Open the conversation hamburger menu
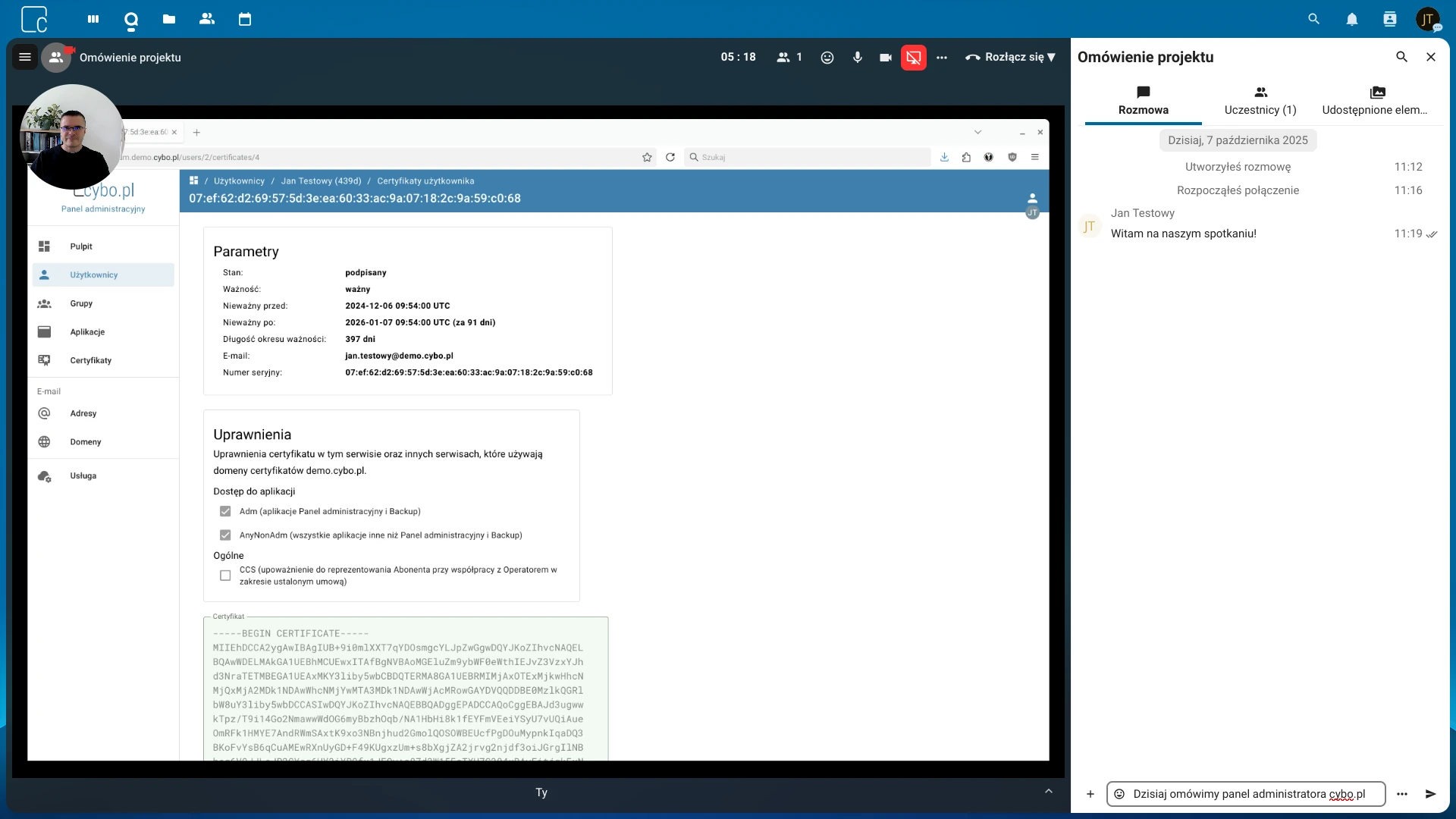The width and height of the screenshot is (1456, 819). [24, 57]
